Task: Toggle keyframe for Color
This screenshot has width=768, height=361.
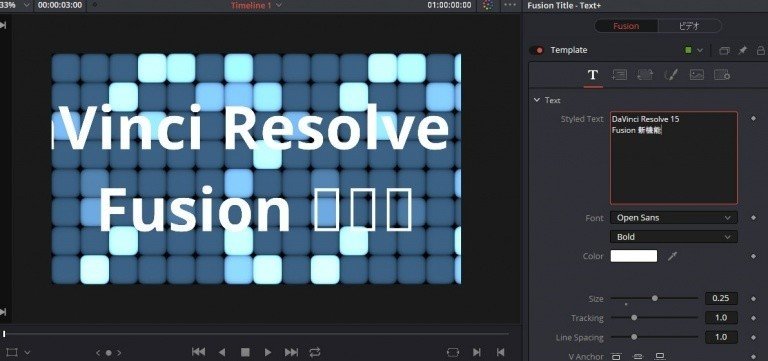Action: pos(753,256)
